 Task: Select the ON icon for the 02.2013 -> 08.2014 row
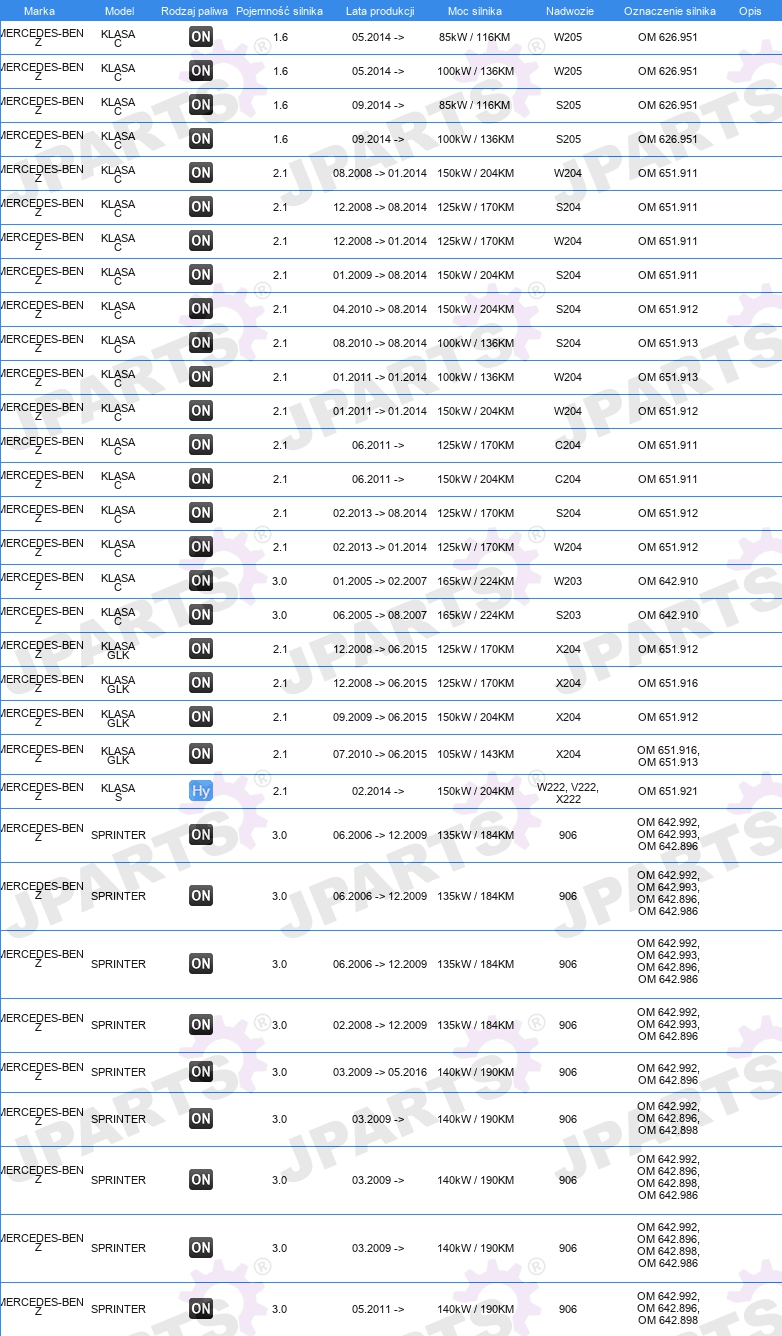[x=201, y=513]
